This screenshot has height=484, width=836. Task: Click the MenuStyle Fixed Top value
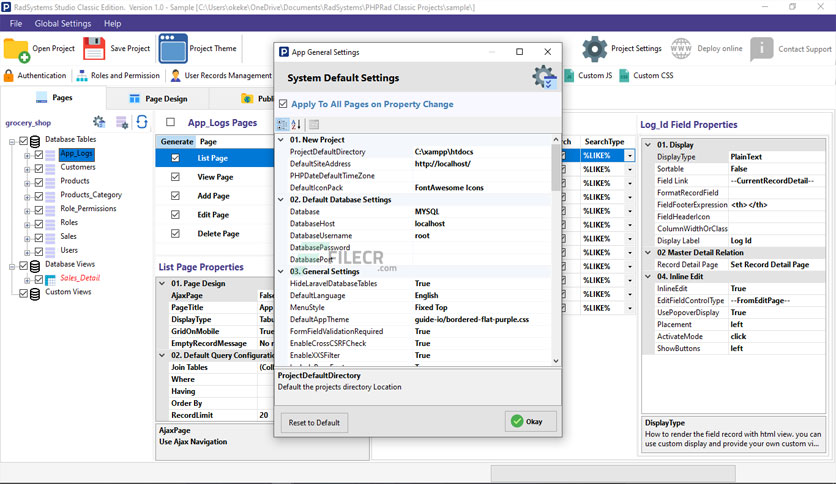(x=431, y=308)
